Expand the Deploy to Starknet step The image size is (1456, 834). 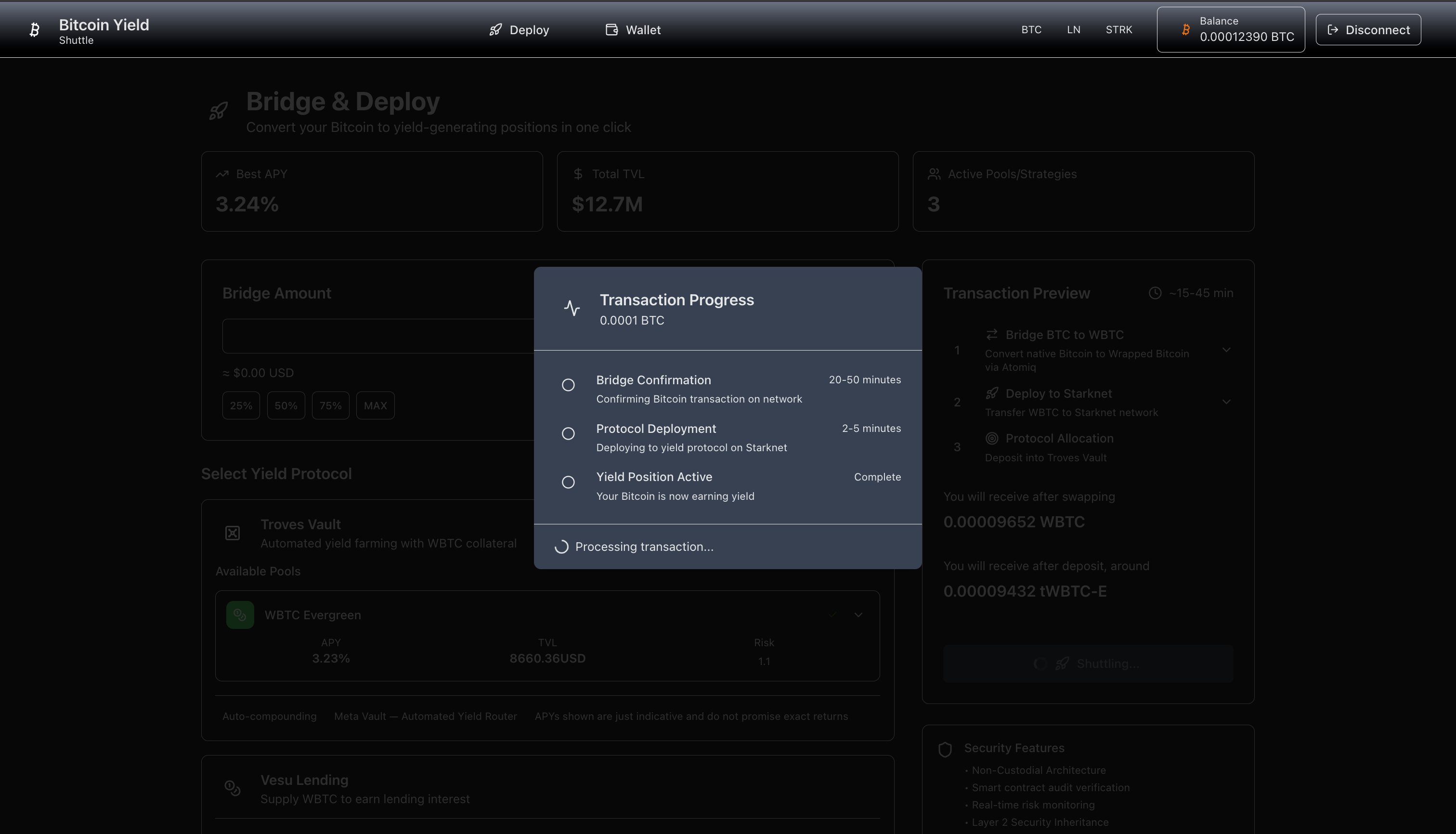point(1226,402)
